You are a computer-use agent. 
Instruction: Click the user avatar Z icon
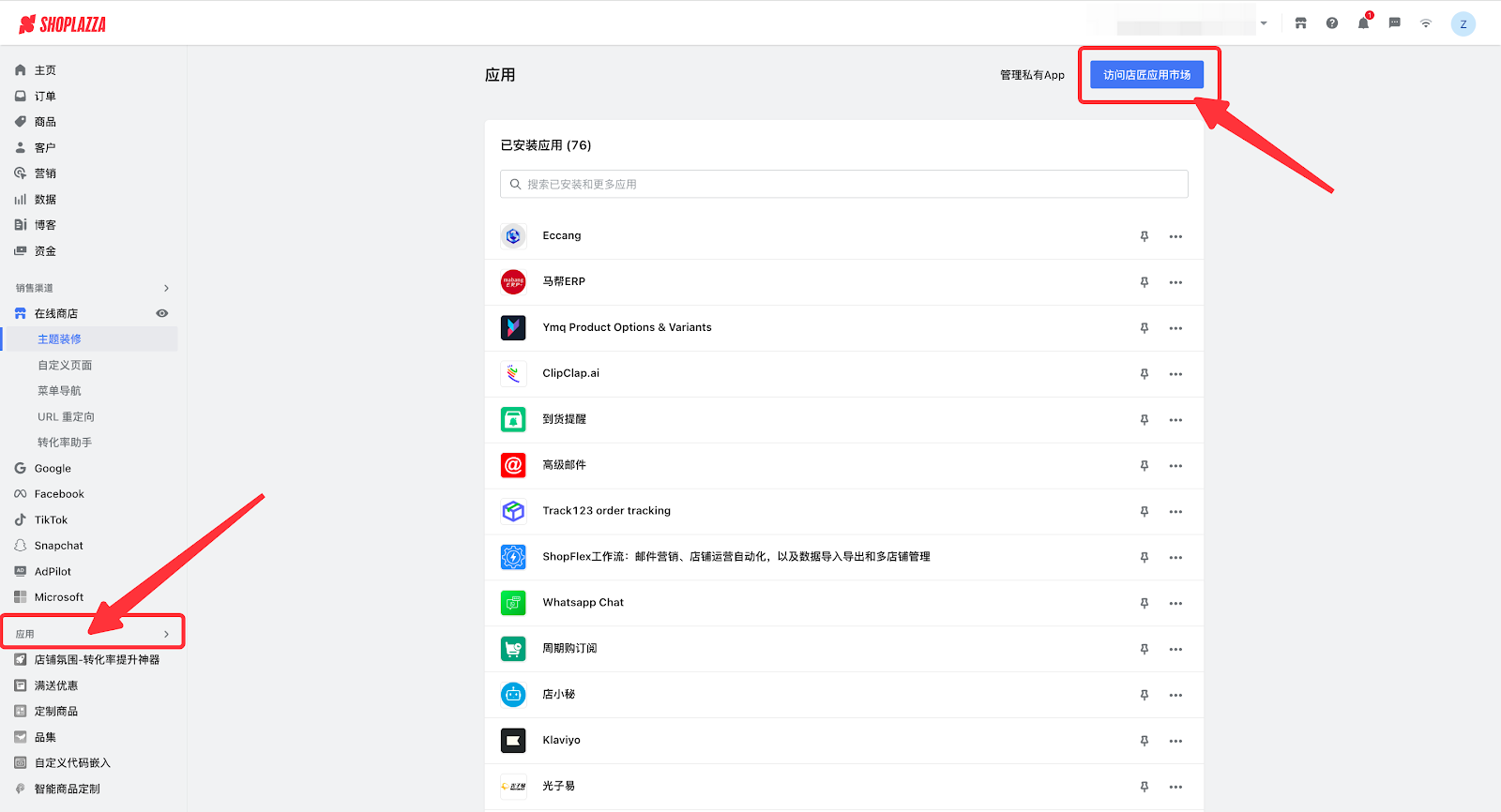click(1463, 24)
